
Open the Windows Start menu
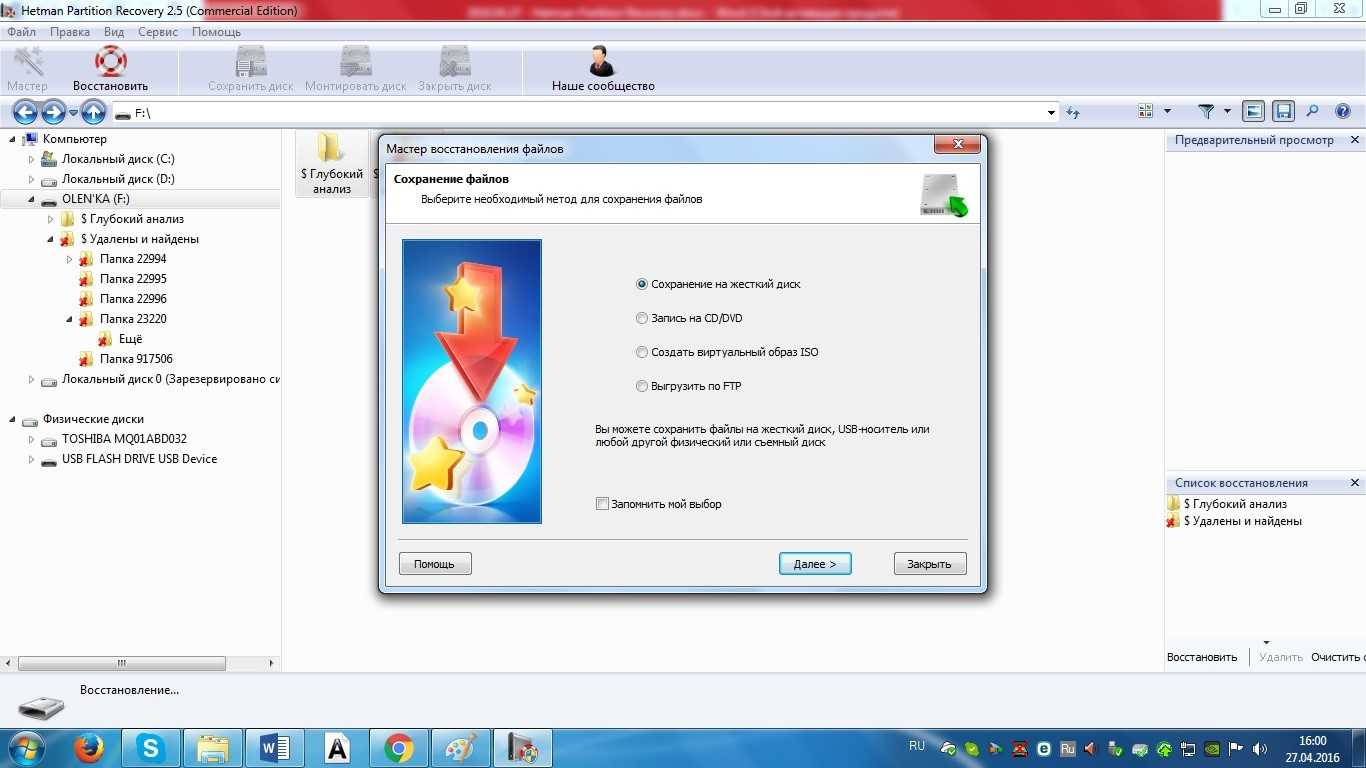point(27,748)
